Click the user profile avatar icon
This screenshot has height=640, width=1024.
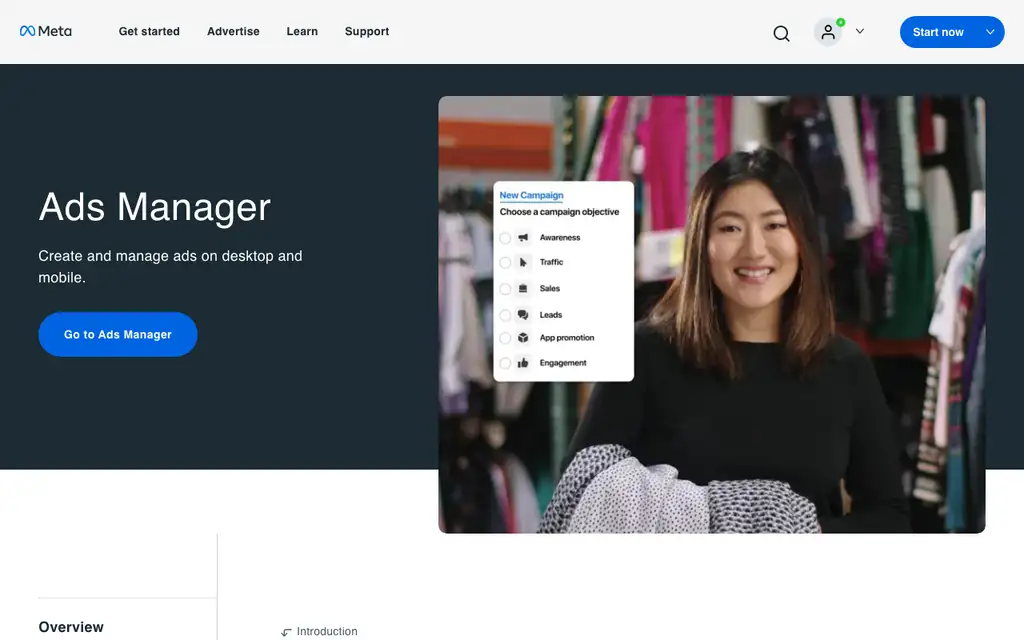(828, 31)
